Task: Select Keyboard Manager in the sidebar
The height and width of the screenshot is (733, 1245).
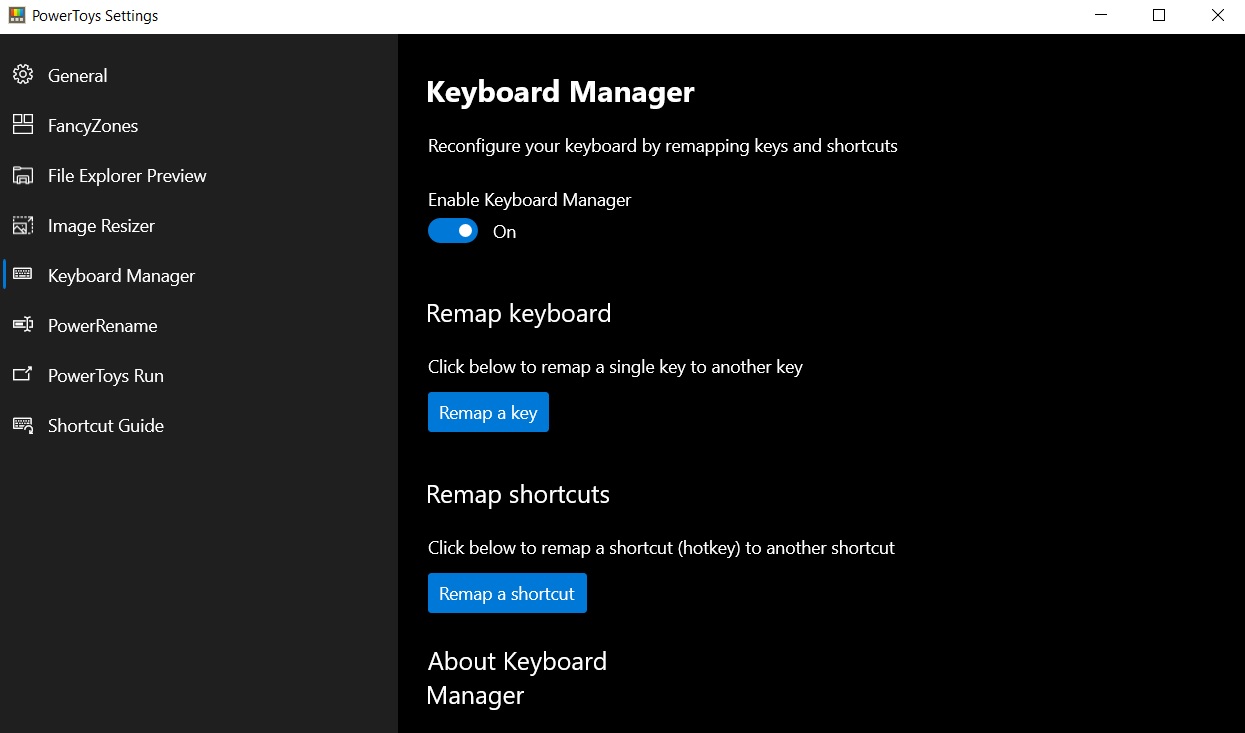Action: click(199, 275)
